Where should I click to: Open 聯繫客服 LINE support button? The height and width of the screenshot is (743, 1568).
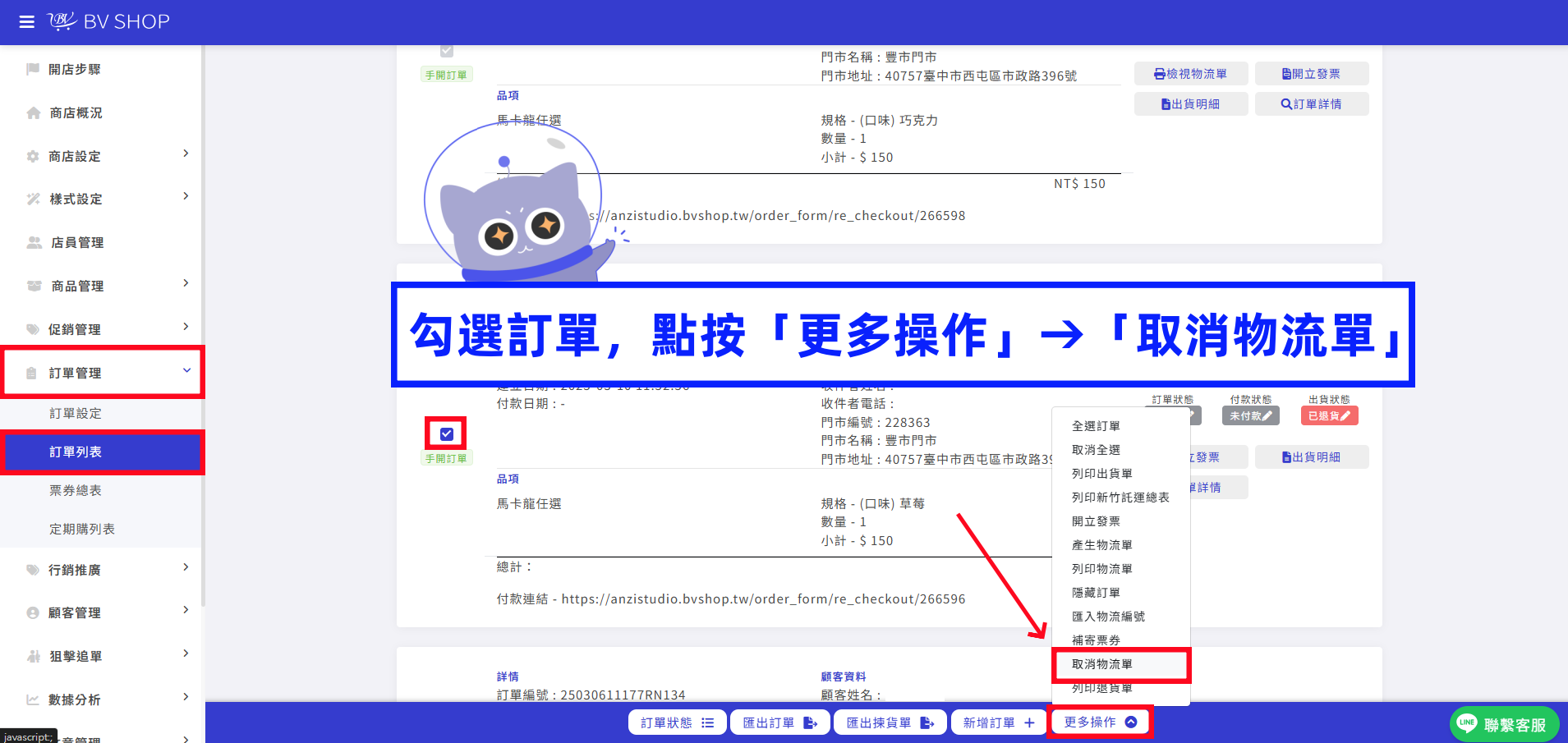coord(1505,724)
